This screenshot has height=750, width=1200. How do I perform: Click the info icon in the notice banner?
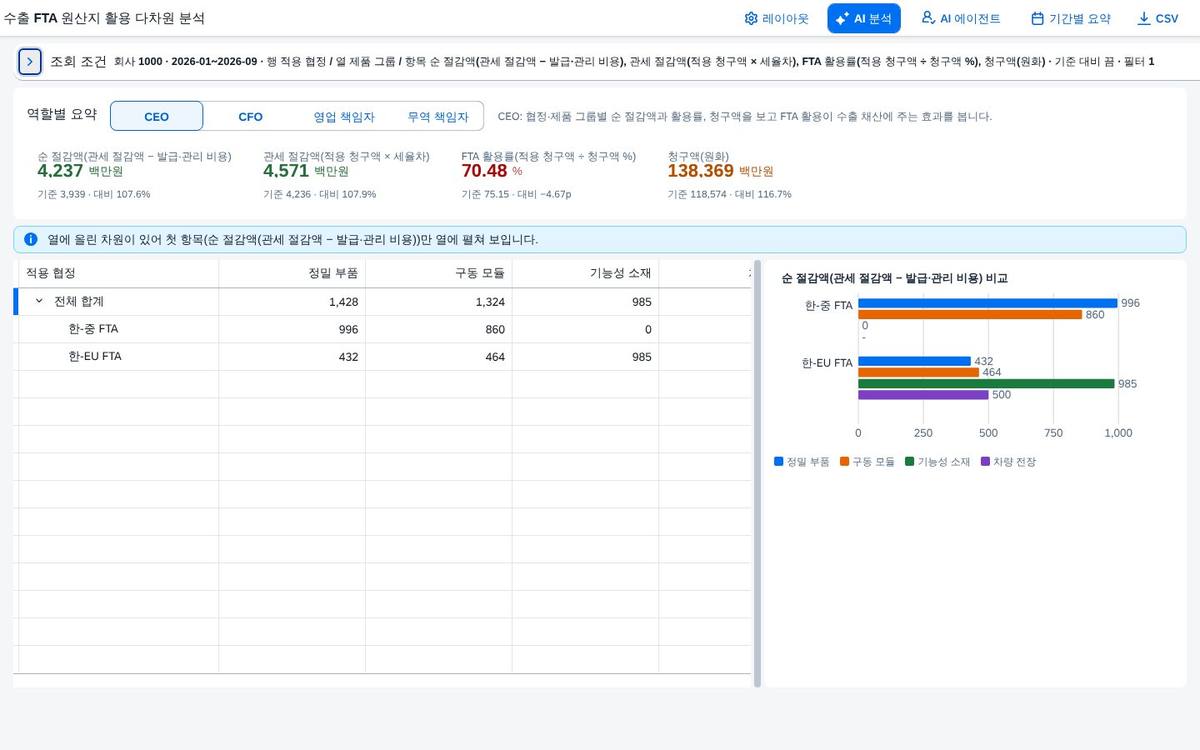(x=31, y=240)
